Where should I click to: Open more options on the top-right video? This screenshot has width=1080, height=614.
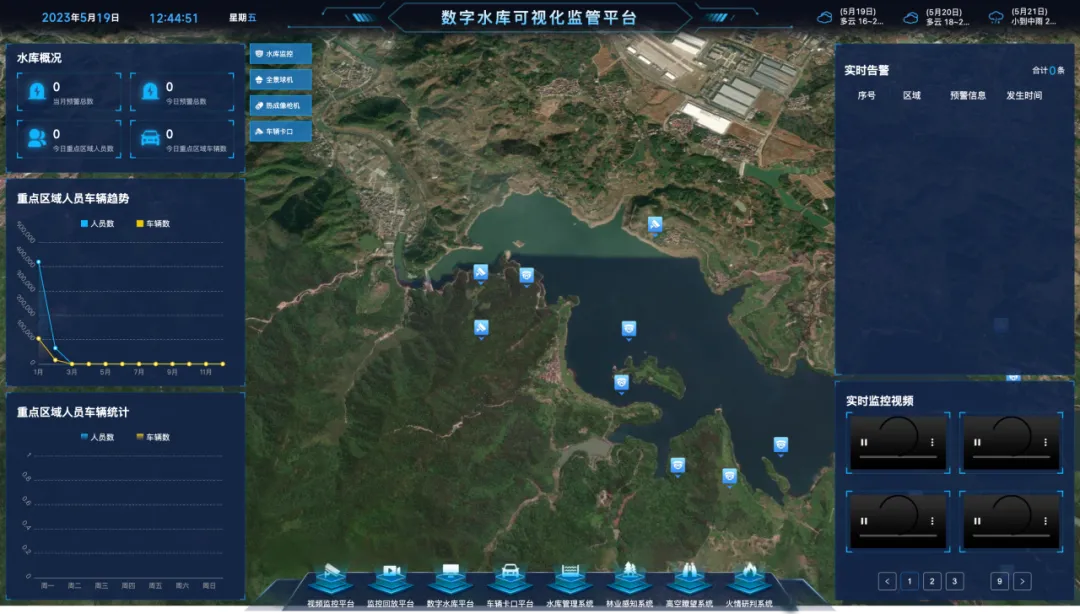click(1045, 442)
